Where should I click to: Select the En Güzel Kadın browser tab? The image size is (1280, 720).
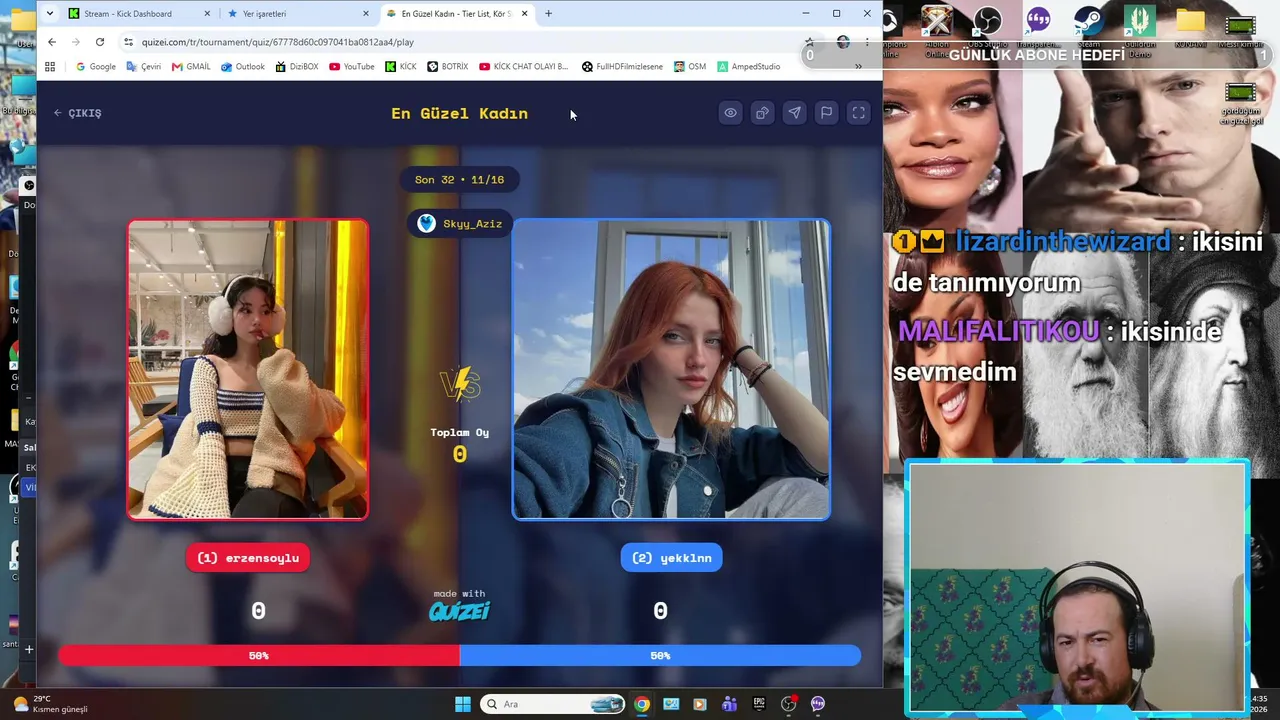point(455,14)
